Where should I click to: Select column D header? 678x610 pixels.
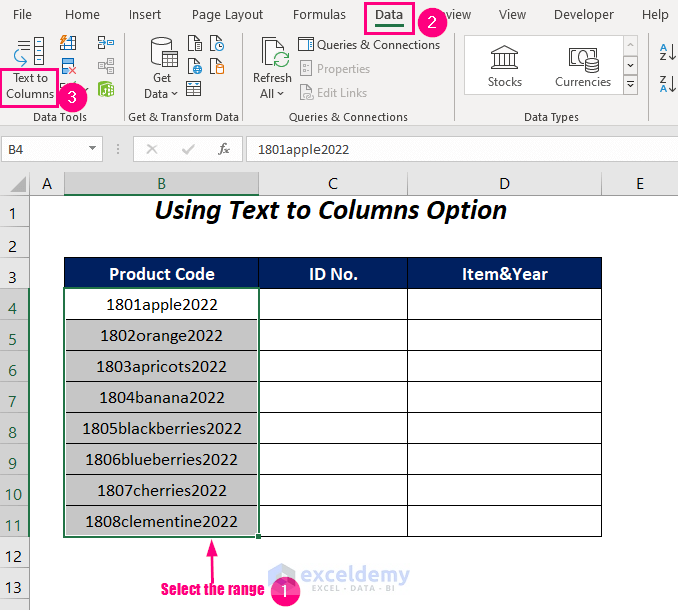pos(504,184)
